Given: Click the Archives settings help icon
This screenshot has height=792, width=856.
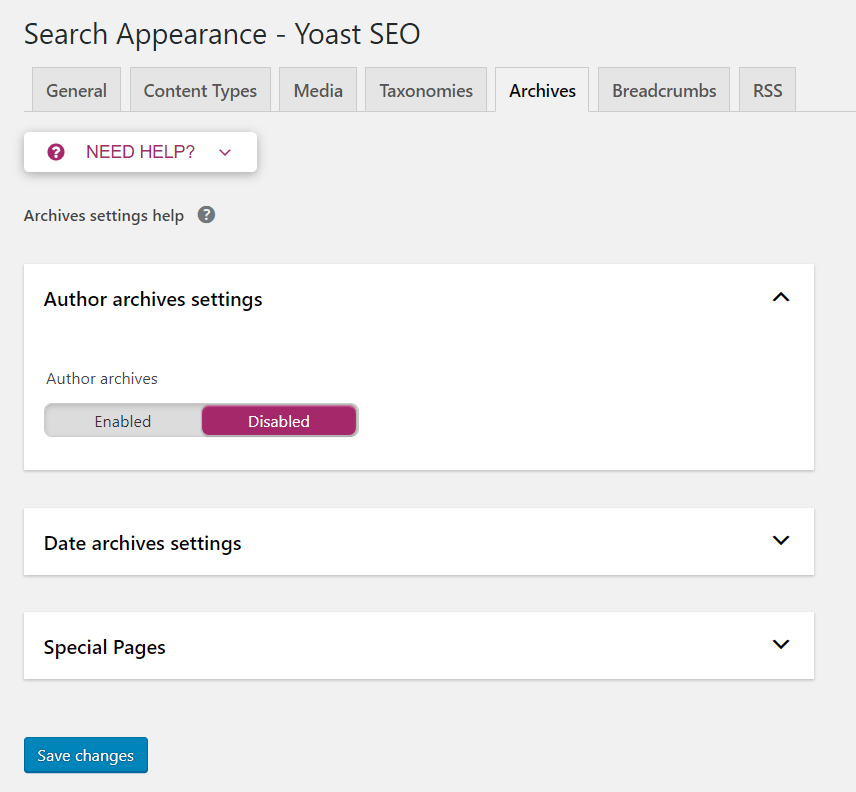Looking at the screenshot, I should click(206, 215).
